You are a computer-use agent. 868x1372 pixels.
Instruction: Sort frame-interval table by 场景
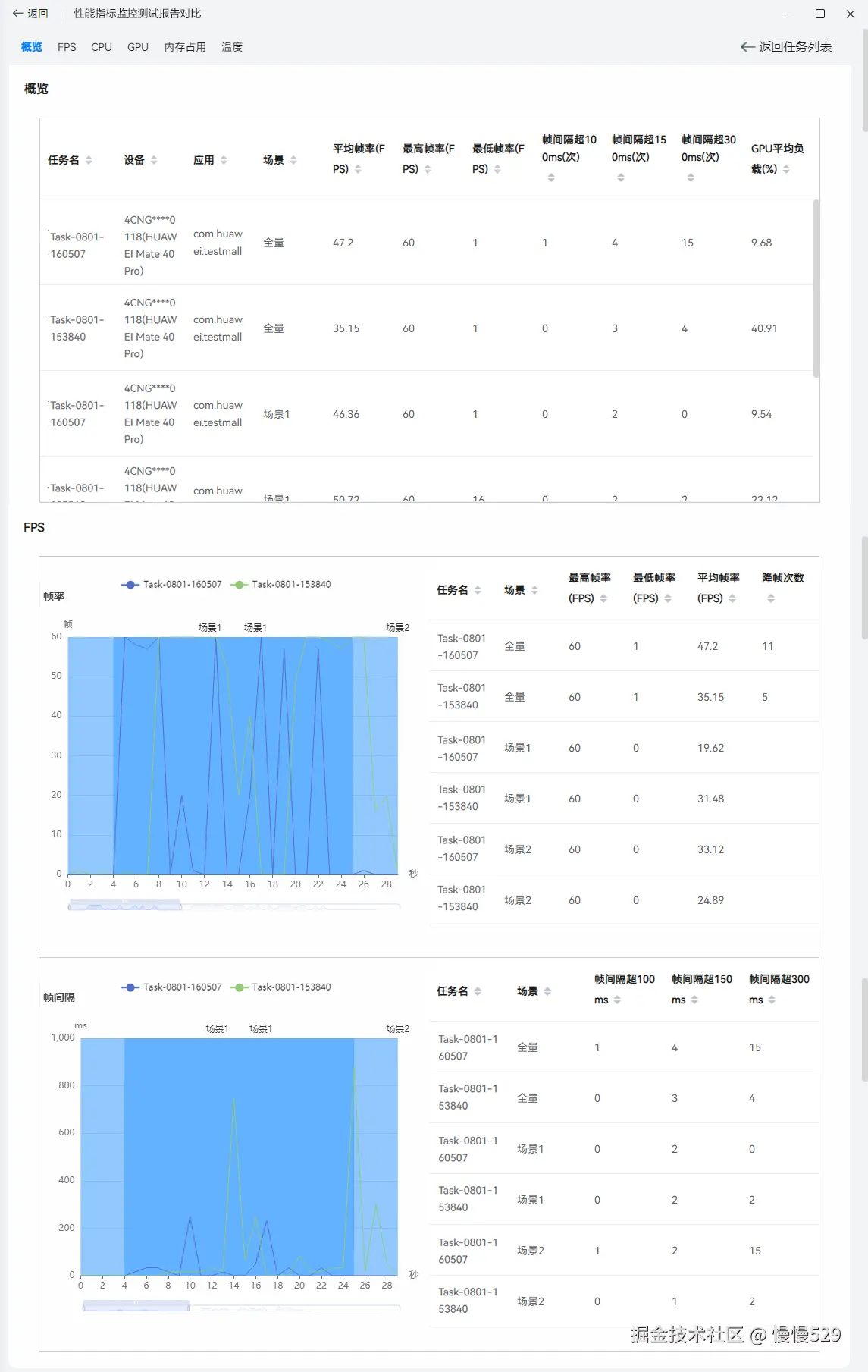click(x=547, y=991)
